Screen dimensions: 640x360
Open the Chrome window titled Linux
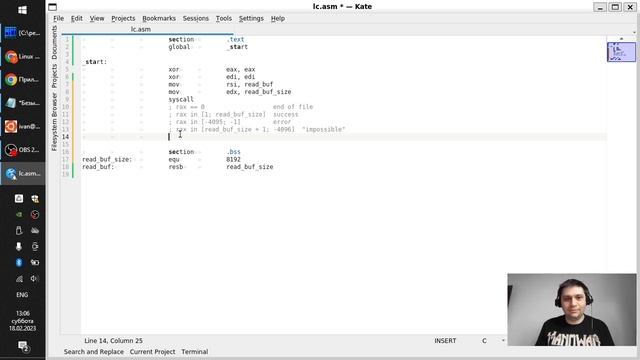[22, 56]
